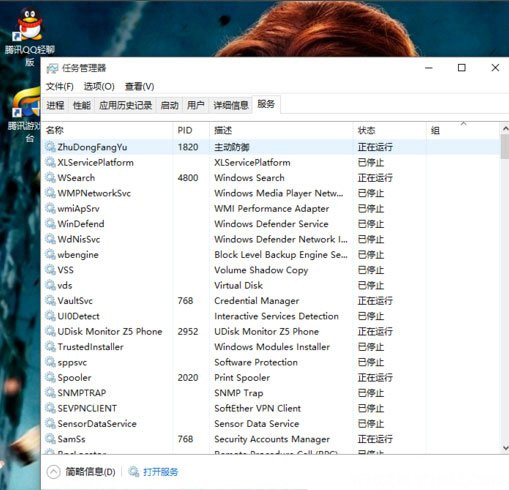
Task: Click the Task Manager title bar icon
Action: pyautogui.click(x=52, y=68)
